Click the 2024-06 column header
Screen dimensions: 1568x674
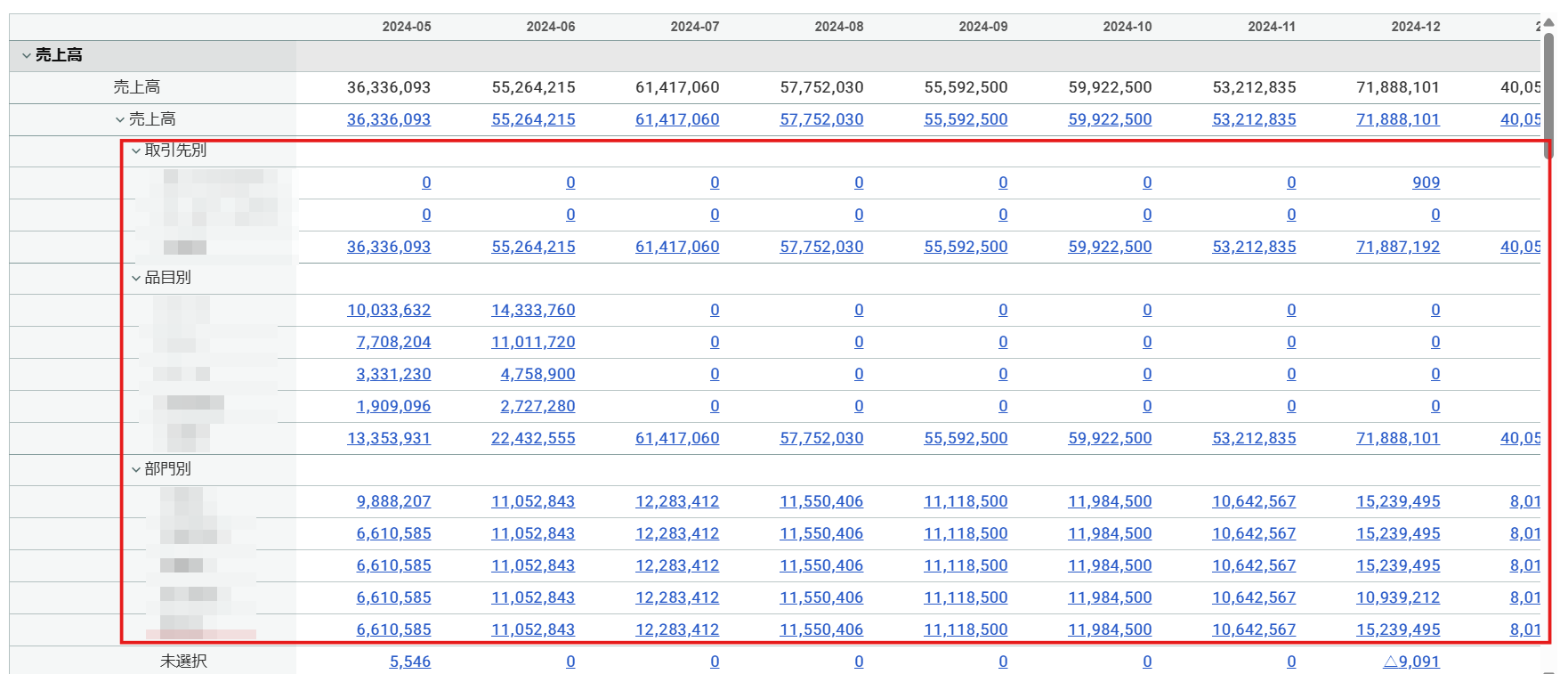point(551,27)
